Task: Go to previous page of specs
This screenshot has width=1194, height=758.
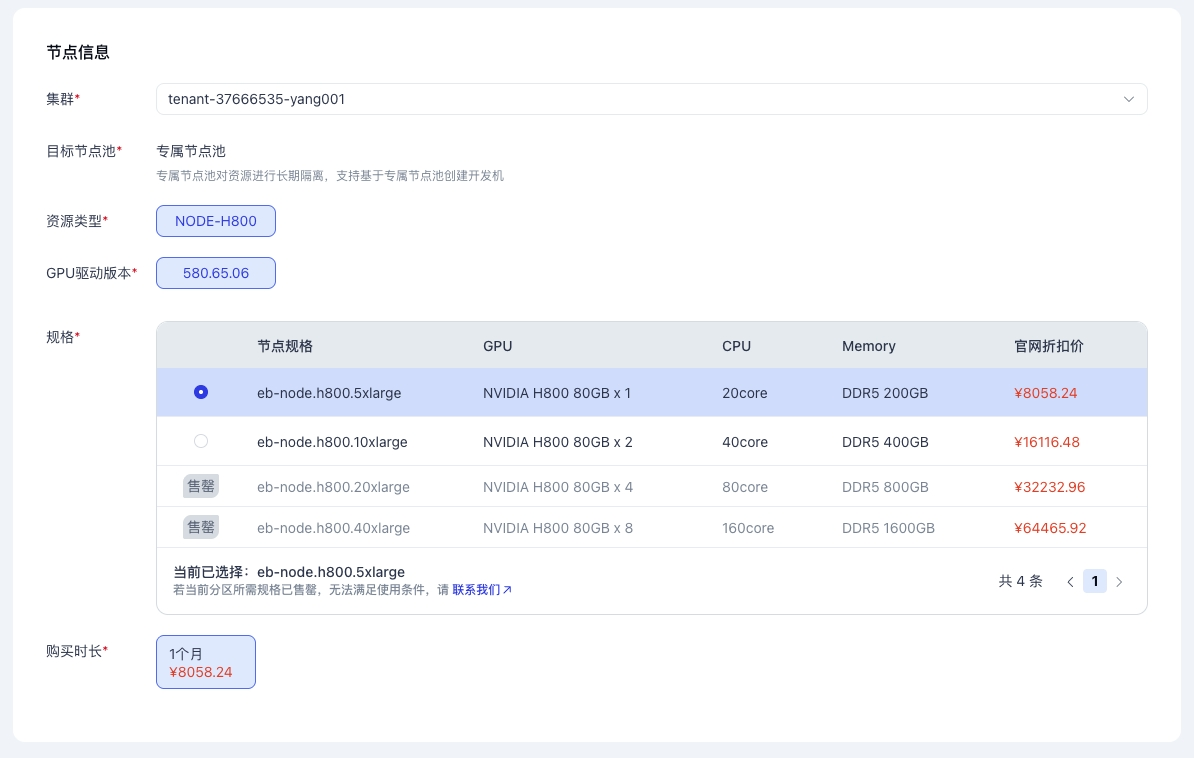Action: [1070, 581]
